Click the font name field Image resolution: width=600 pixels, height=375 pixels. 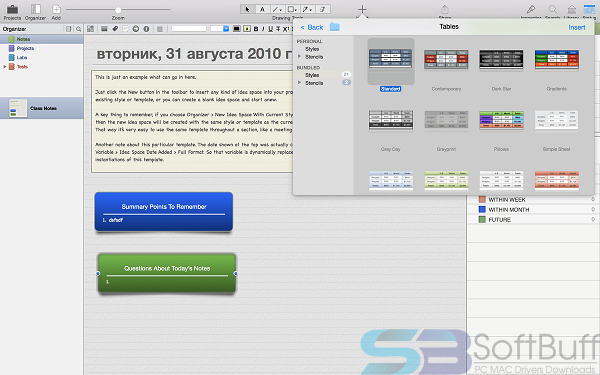pyautogui.click(x=189, y=29)
